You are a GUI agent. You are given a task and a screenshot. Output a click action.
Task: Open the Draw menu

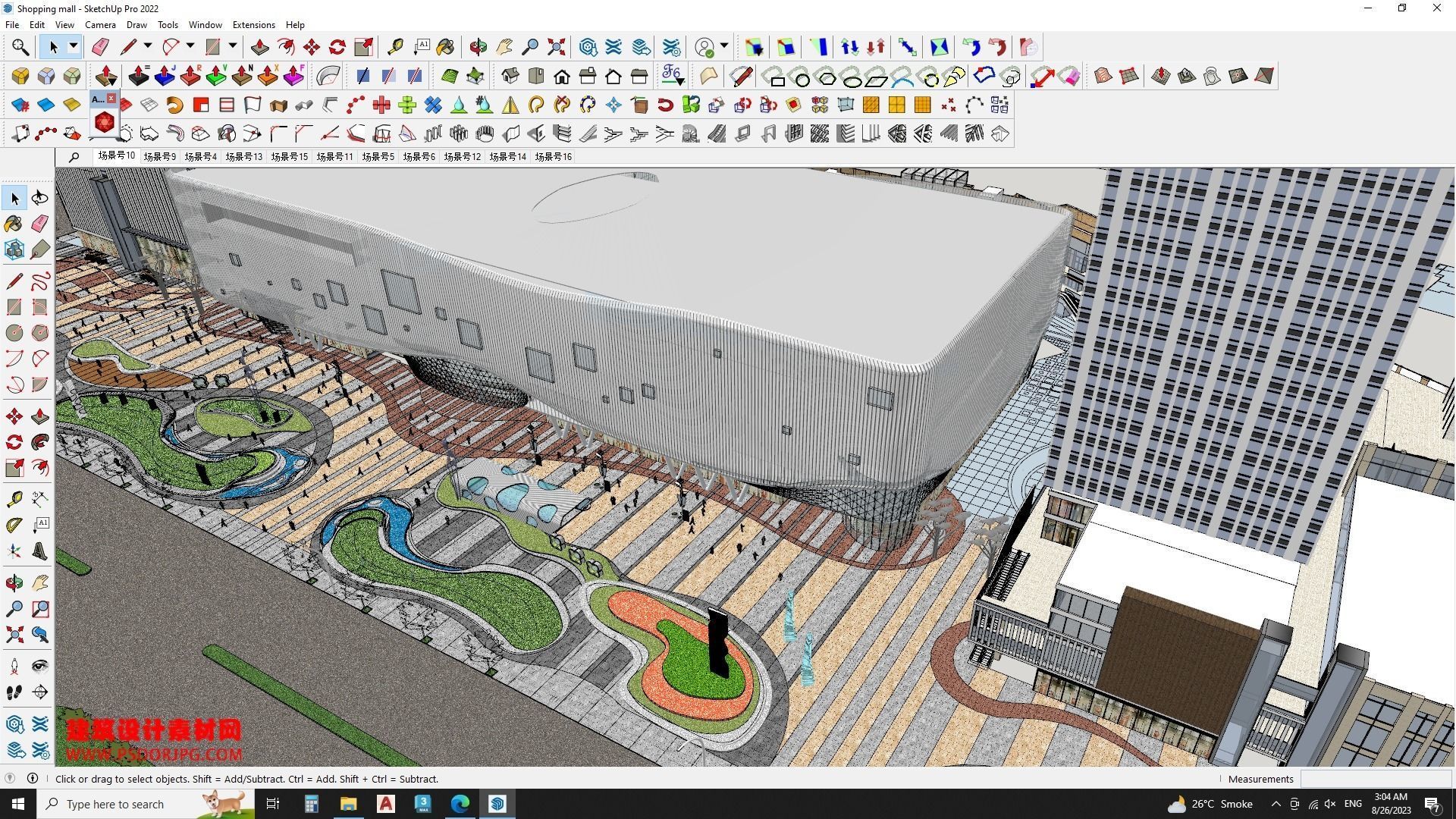point(136,25)
